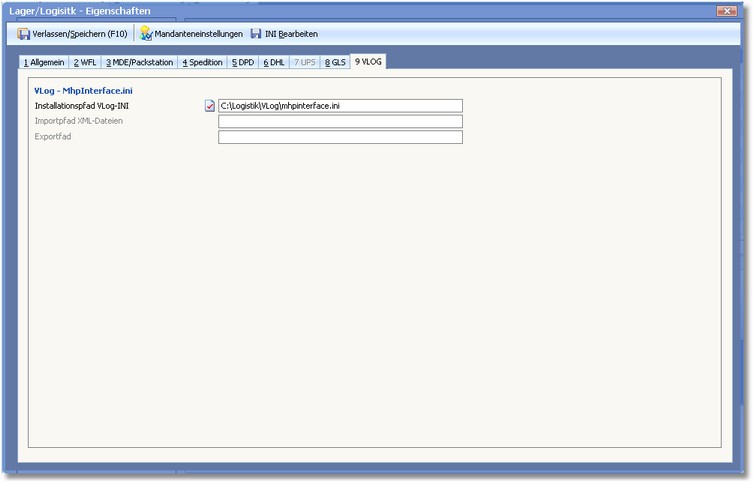Click the disk icon beside INI Bearbeiten
The image size is (754, 484).
point(256,34)
